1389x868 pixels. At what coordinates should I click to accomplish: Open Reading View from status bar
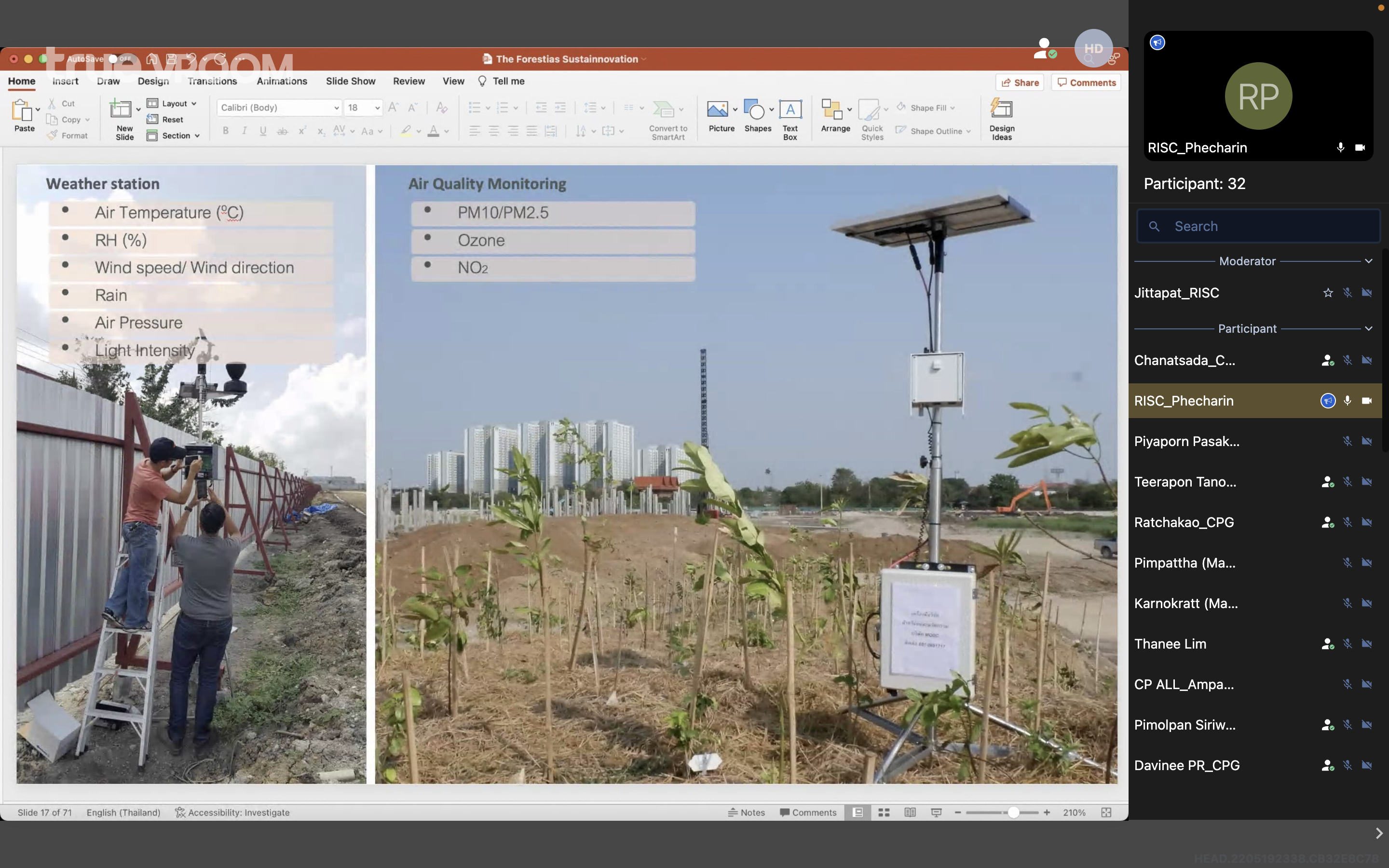pos(910,813)
